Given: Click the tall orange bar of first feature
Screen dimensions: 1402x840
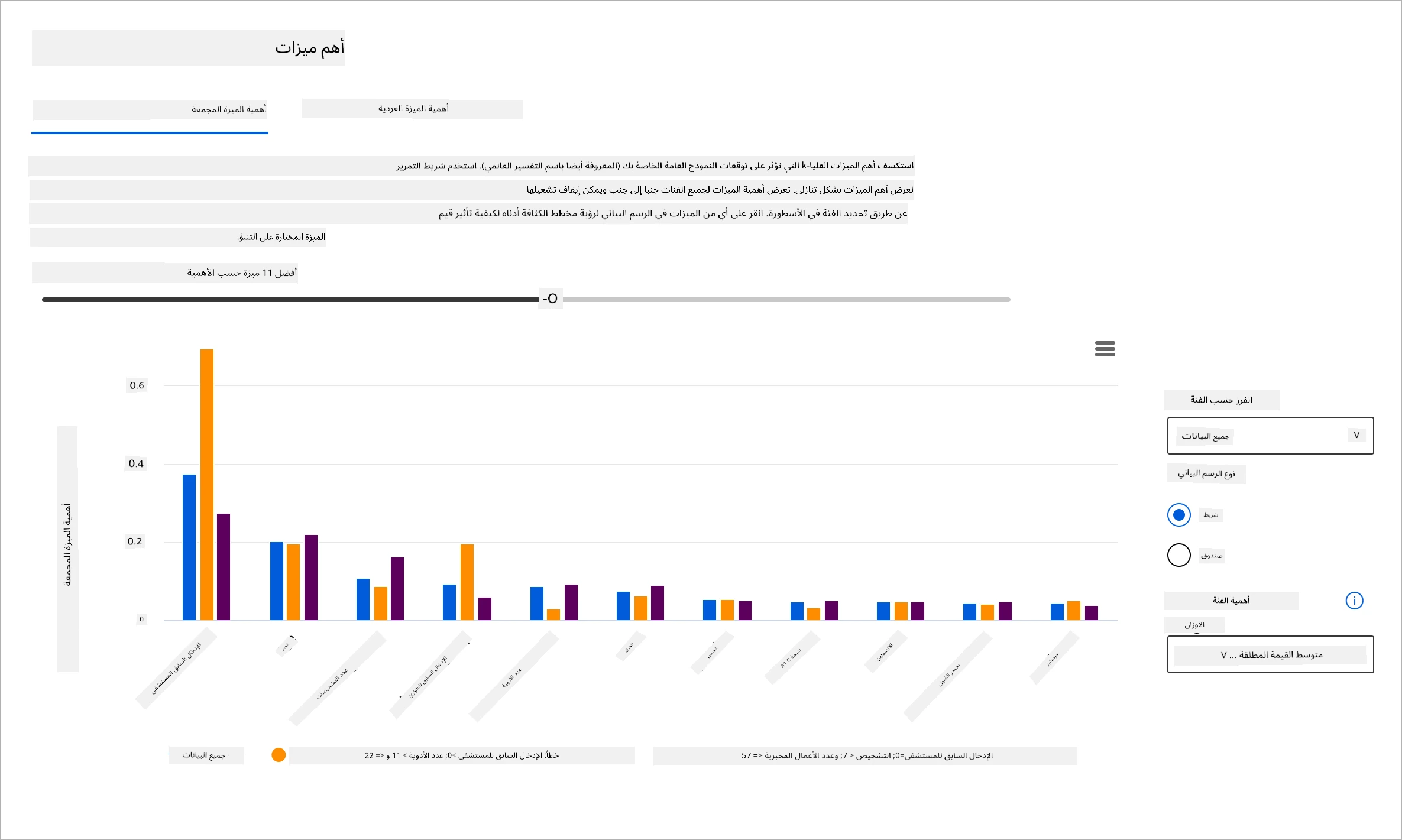Looking at the screenshot, I should pos(207,484).
